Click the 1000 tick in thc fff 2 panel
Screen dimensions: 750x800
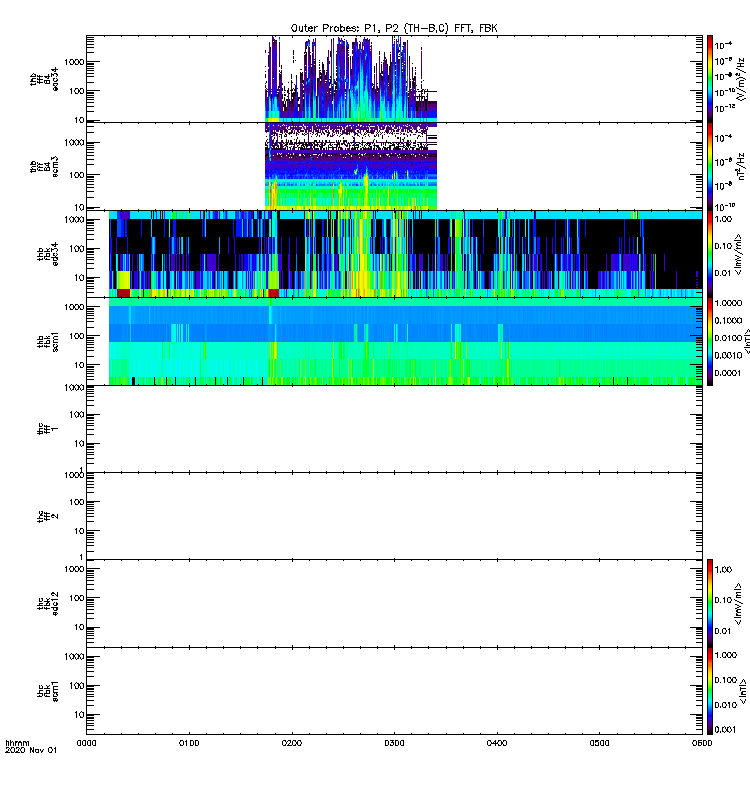75,475
